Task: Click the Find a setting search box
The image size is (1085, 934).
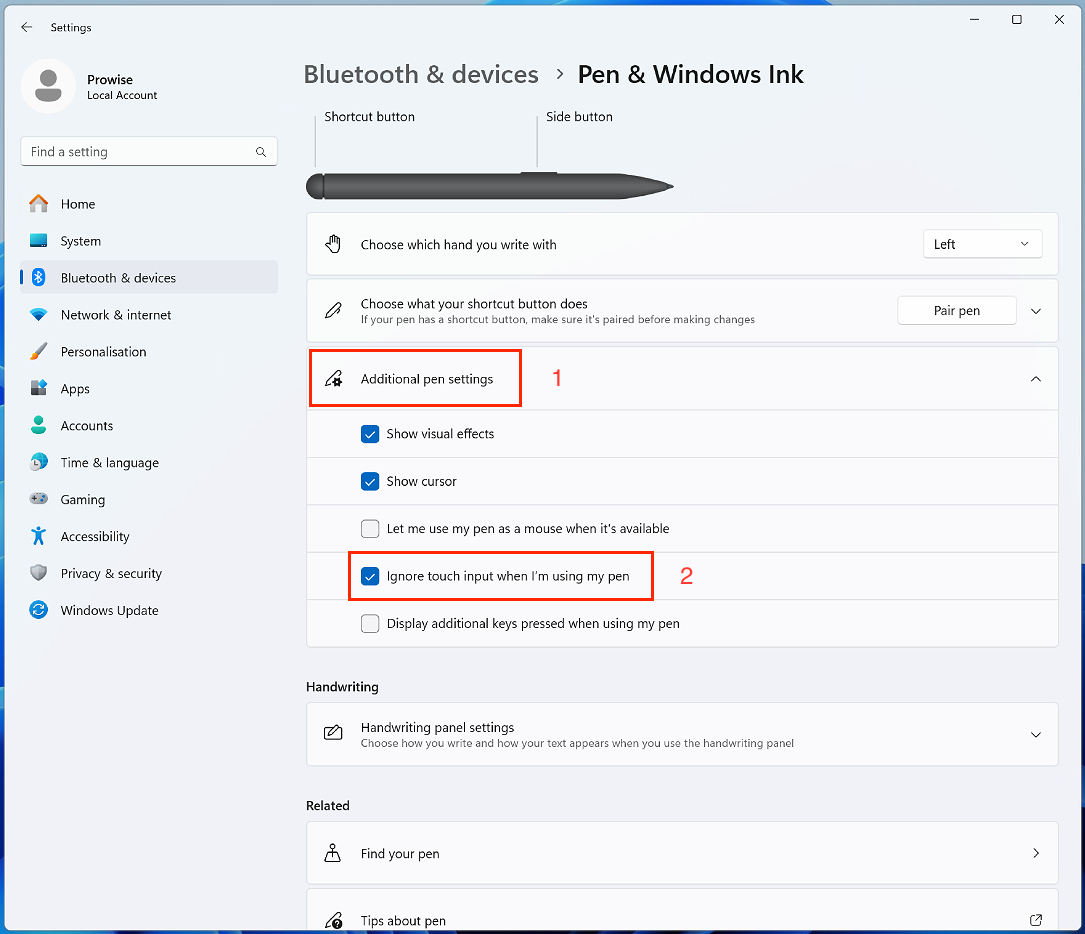Action: (x=140, y=152)
